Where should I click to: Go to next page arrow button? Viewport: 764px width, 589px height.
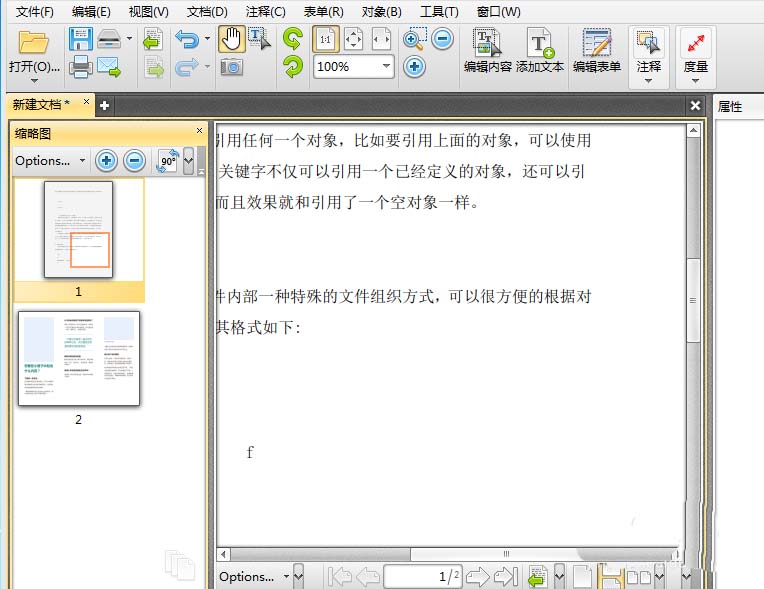pos(477,576)
